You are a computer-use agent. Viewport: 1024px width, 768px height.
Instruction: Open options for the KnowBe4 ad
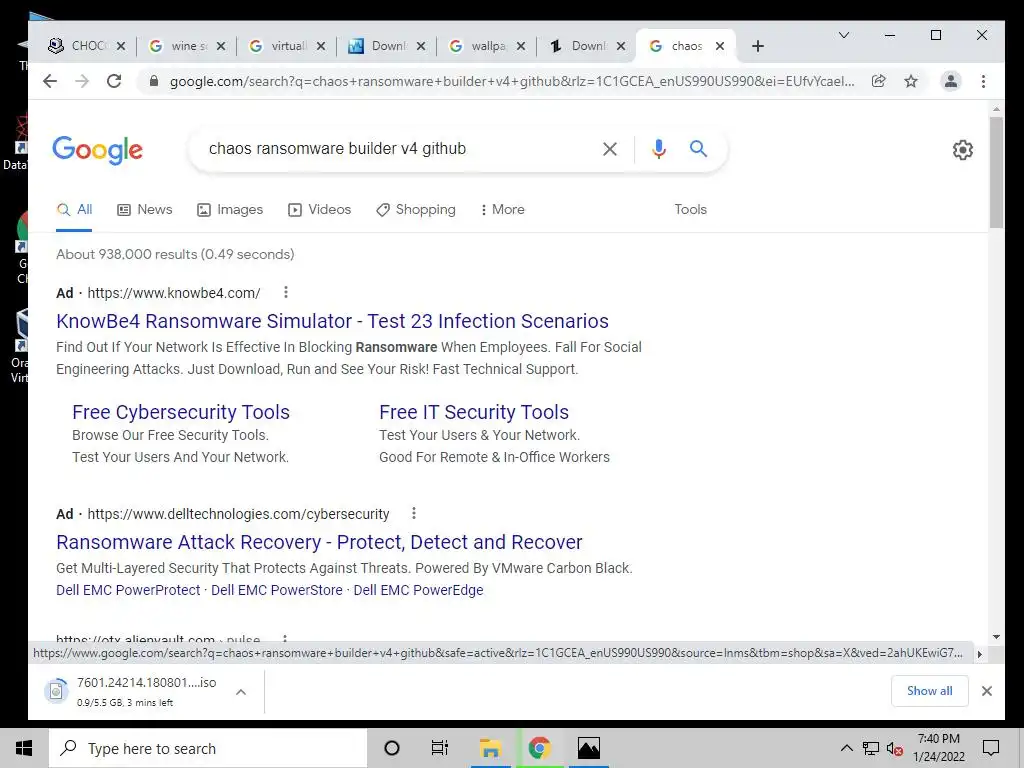point(285,293)
